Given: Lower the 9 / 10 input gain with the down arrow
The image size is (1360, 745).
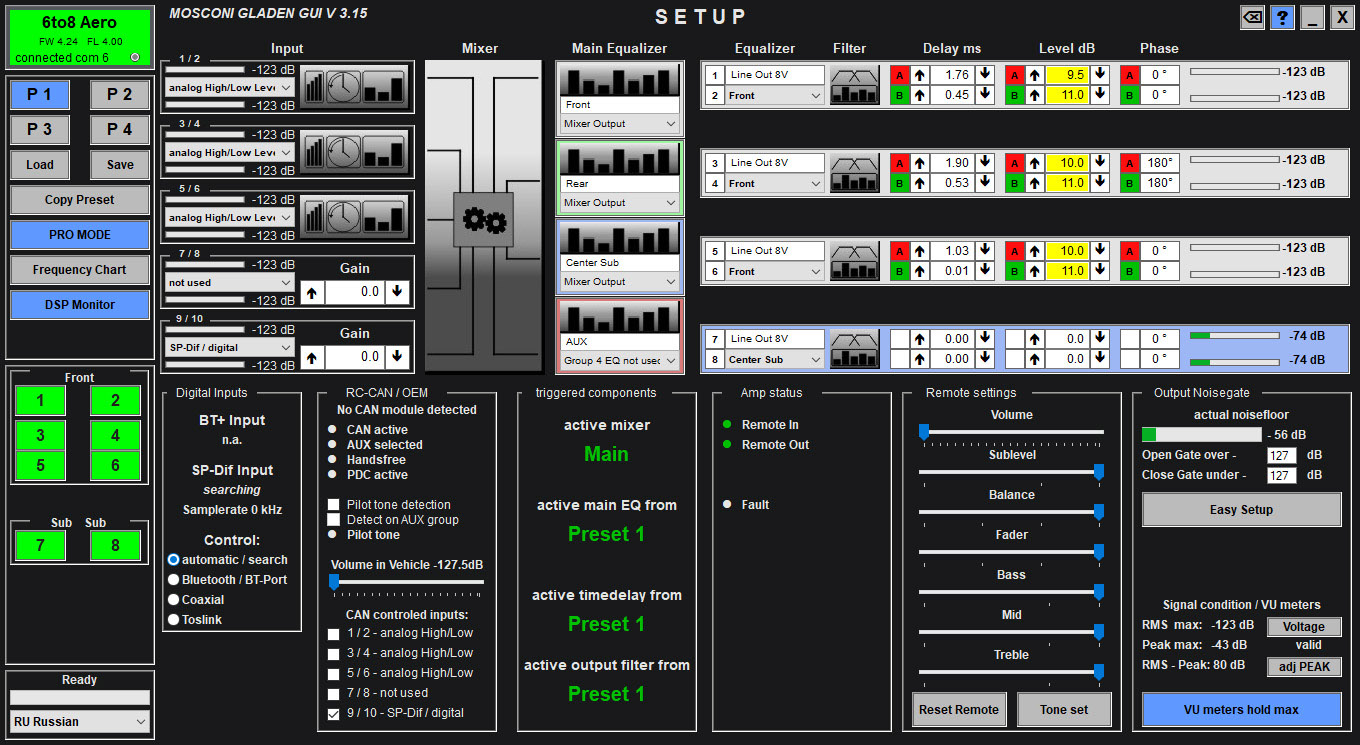Looking at the screenshot, I should 398,356.
